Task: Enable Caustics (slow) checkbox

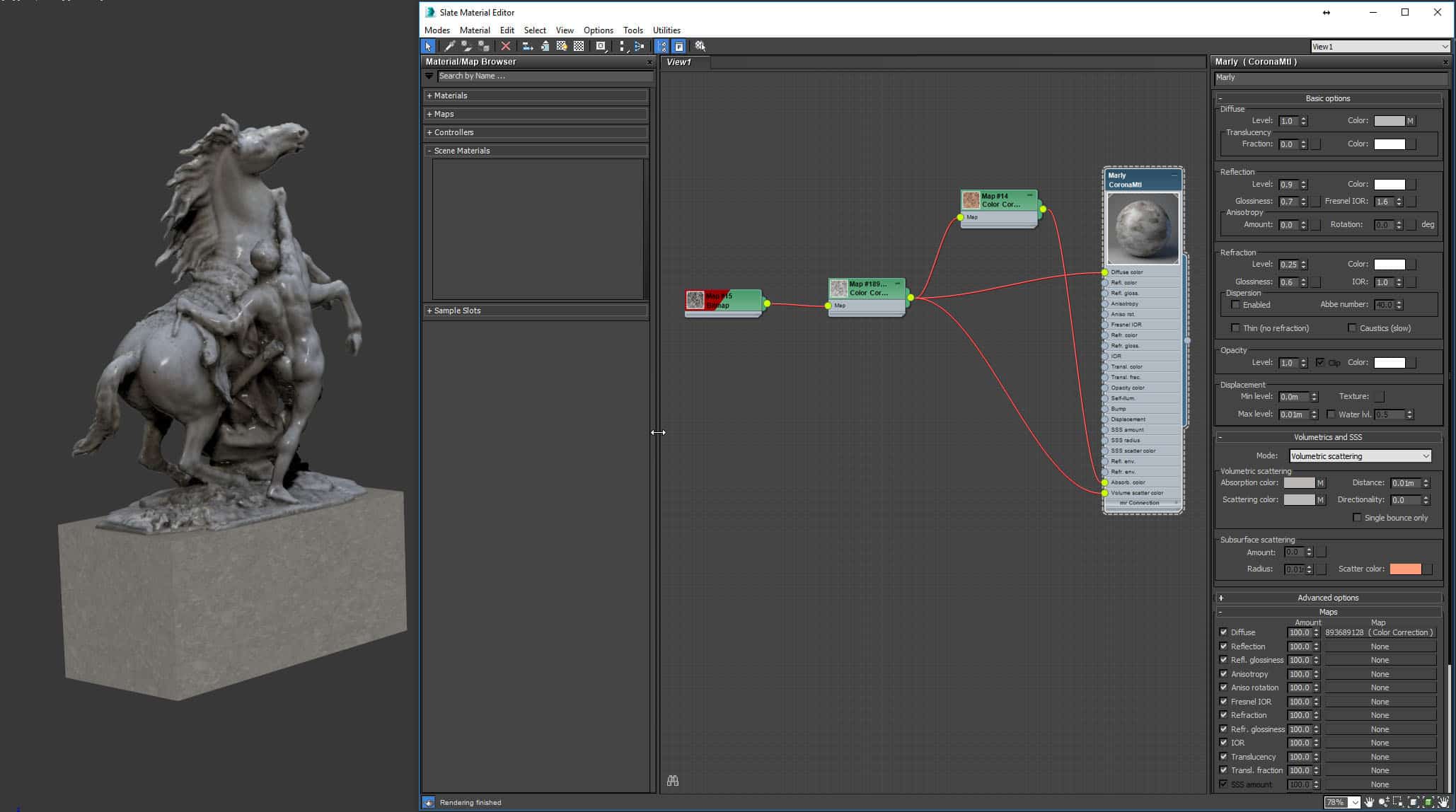Action: tap(1352, 328)
